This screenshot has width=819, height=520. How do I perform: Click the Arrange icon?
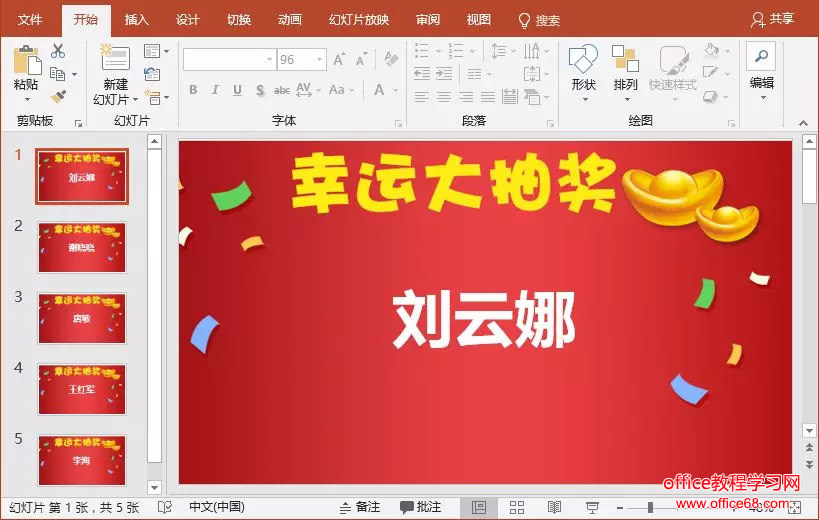pyautogui.click(x=625, y=58)
